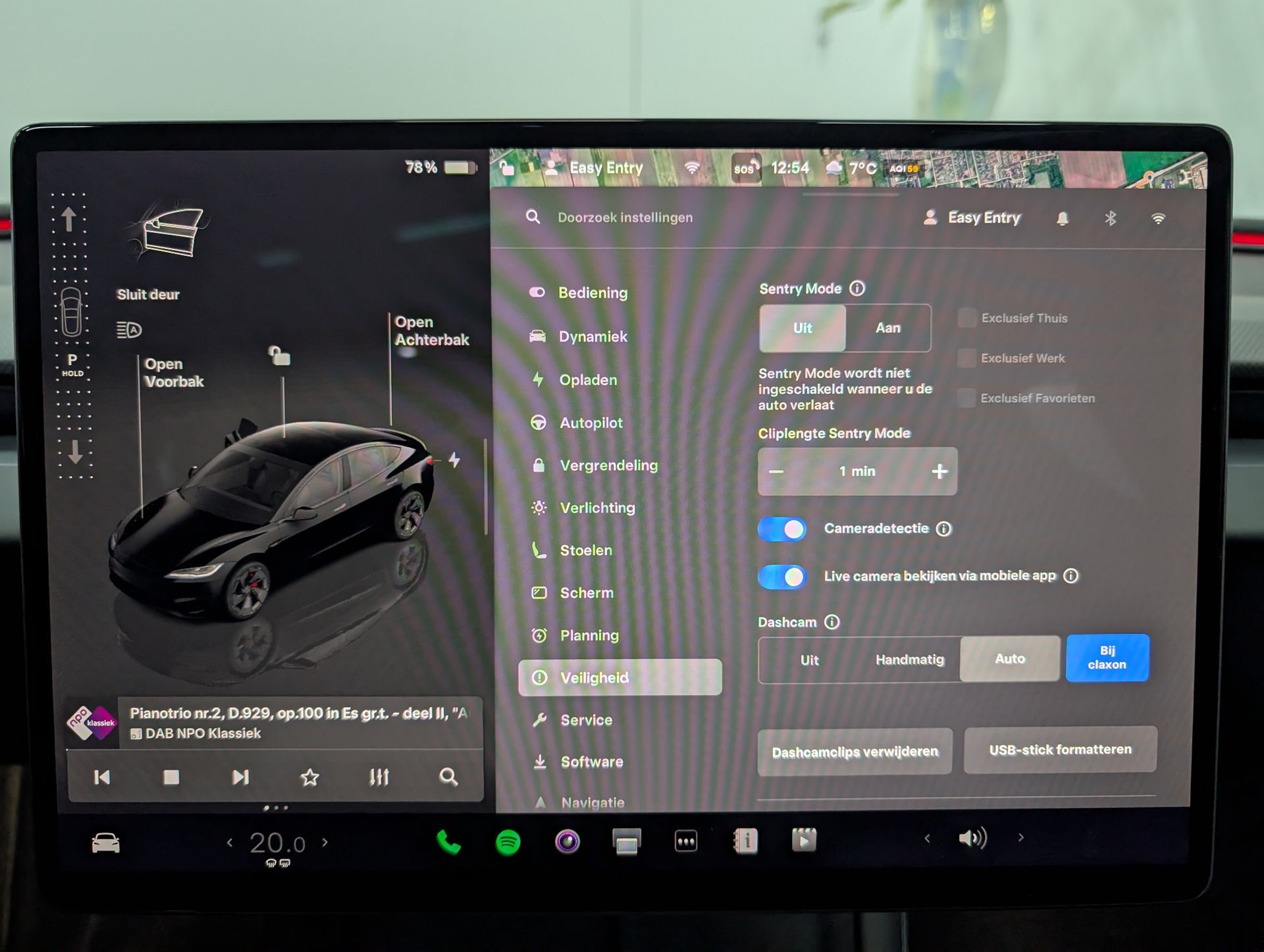1264x952 pixels.
Task: Click the Doorzoek instellingen search field
Action: tap(625, 218)
